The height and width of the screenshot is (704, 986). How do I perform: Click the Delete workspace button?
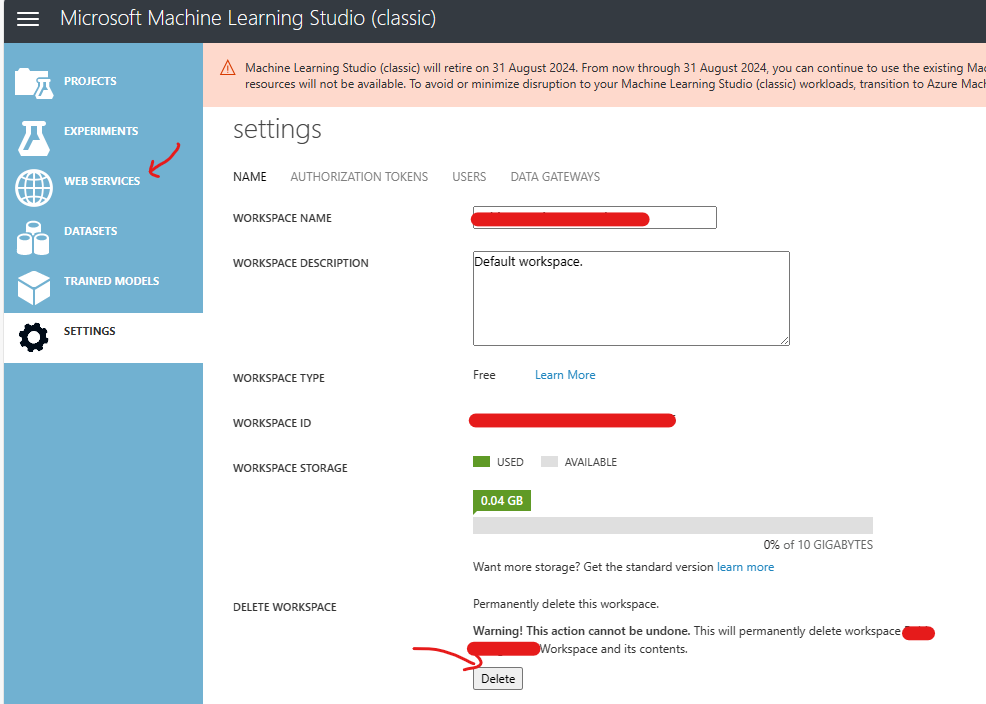point(498,679)
